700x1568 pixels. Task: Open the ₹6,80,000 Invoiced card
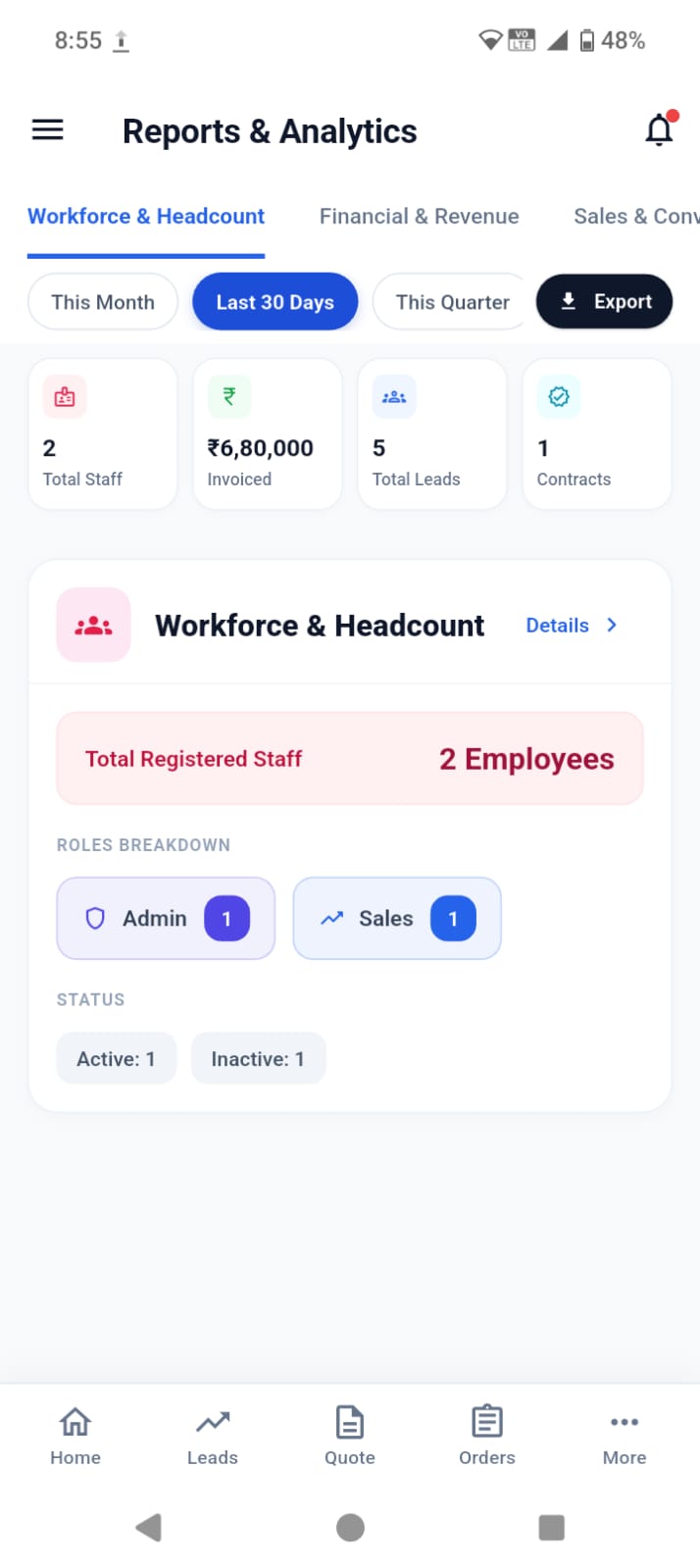point(268,433)
